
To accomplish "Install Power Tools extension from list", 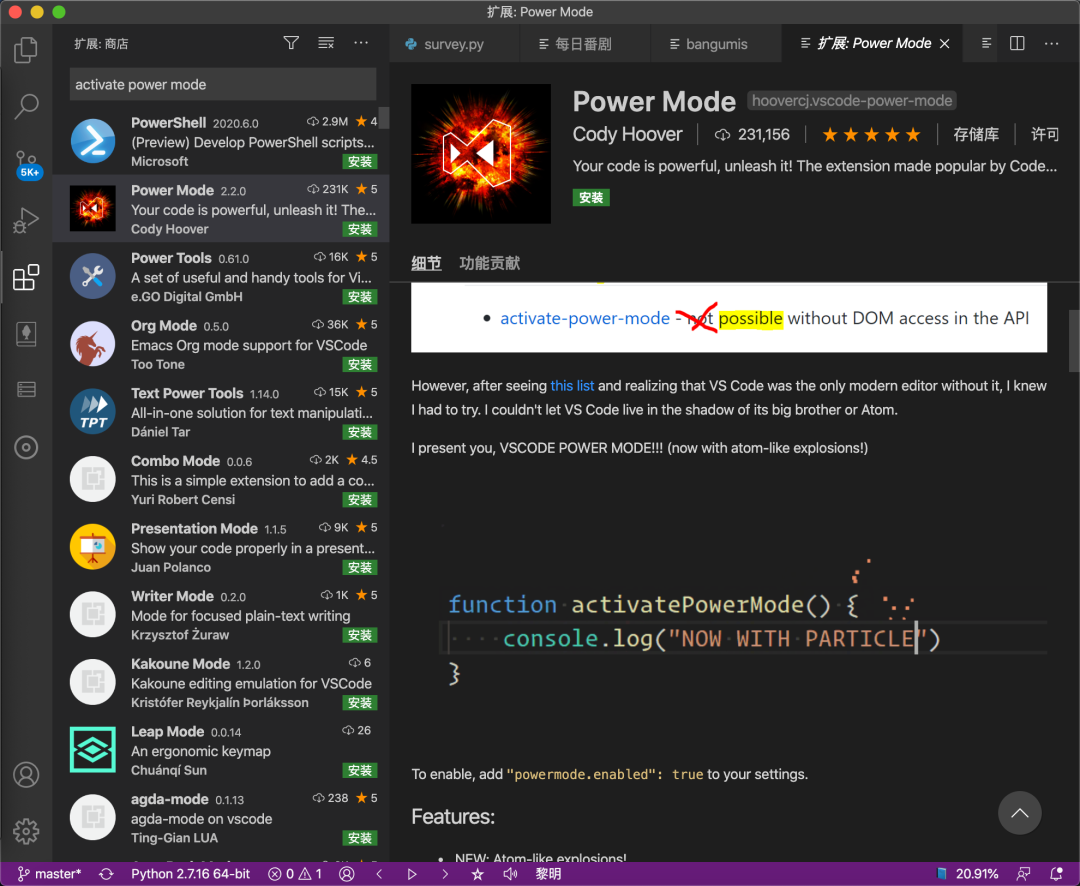I will 360,296.
